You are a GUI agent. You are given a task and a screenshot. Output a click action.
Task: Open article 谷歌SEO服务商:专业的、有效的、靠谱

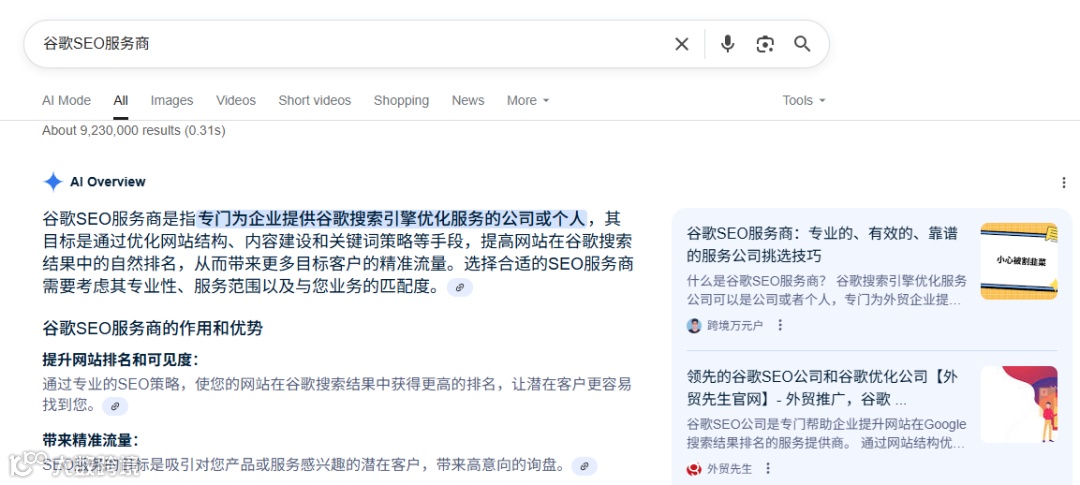822,245
